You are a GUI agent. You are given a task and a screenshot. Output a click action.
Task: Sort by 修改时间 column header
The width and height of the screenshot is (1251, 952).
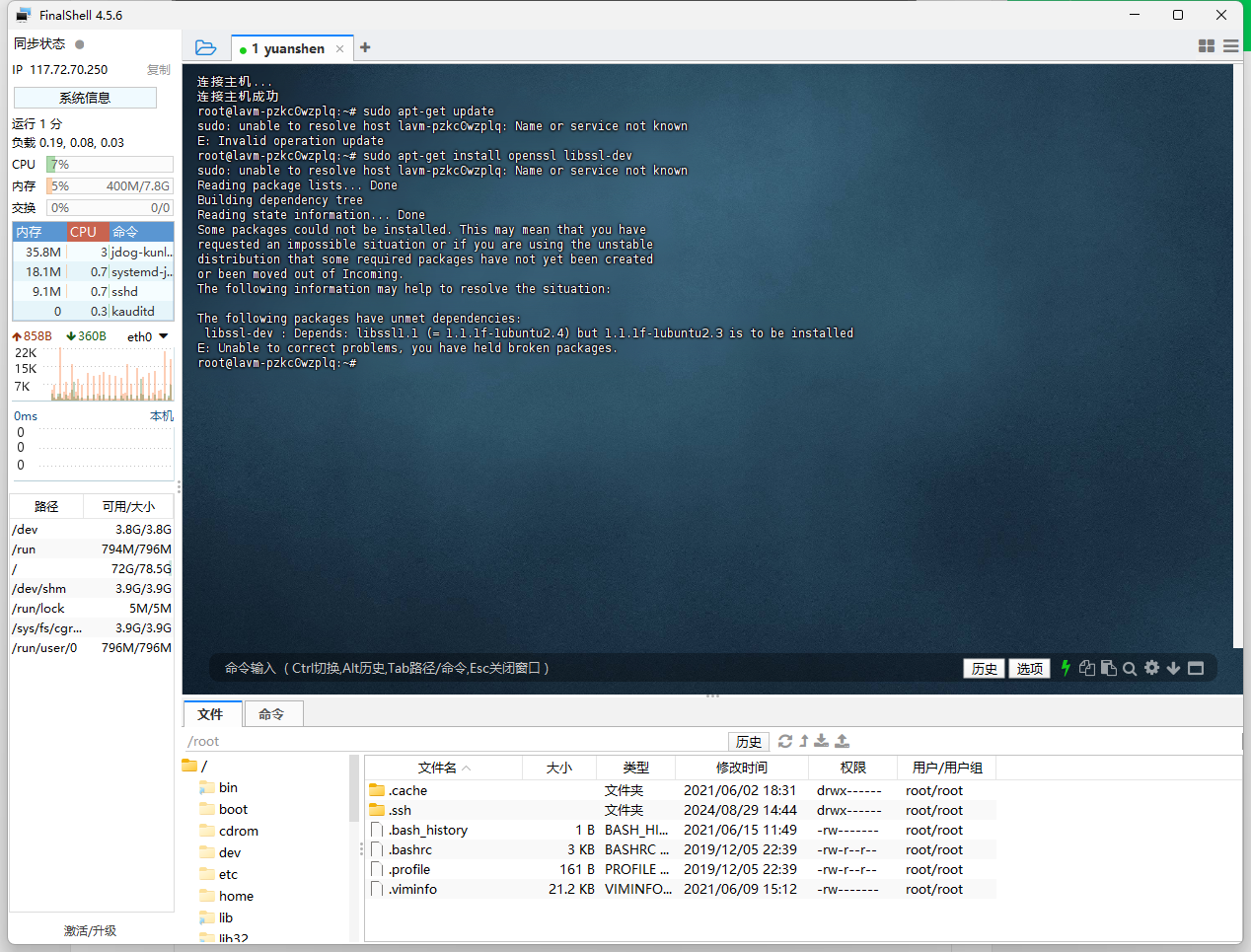(742, 768)
